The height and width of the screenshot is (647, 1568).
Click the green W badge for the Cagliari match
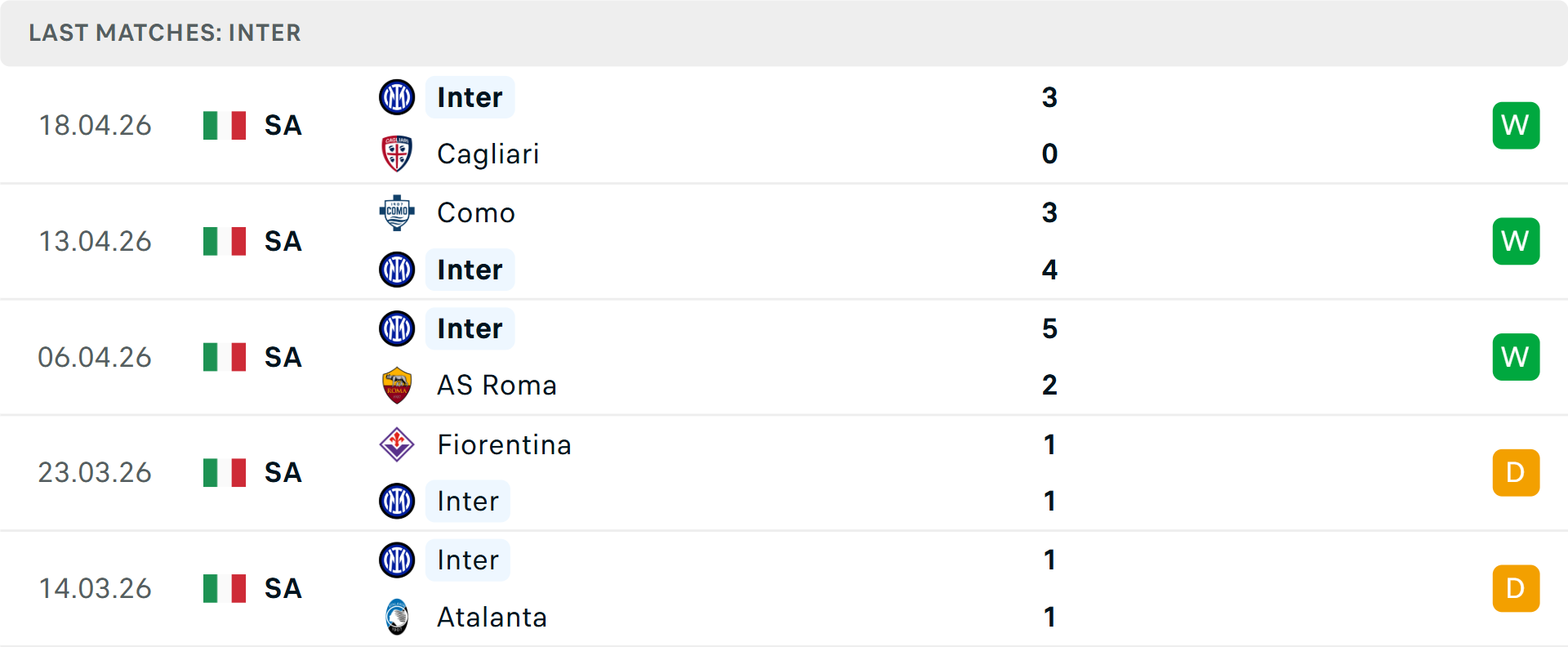pos(1516,125)
